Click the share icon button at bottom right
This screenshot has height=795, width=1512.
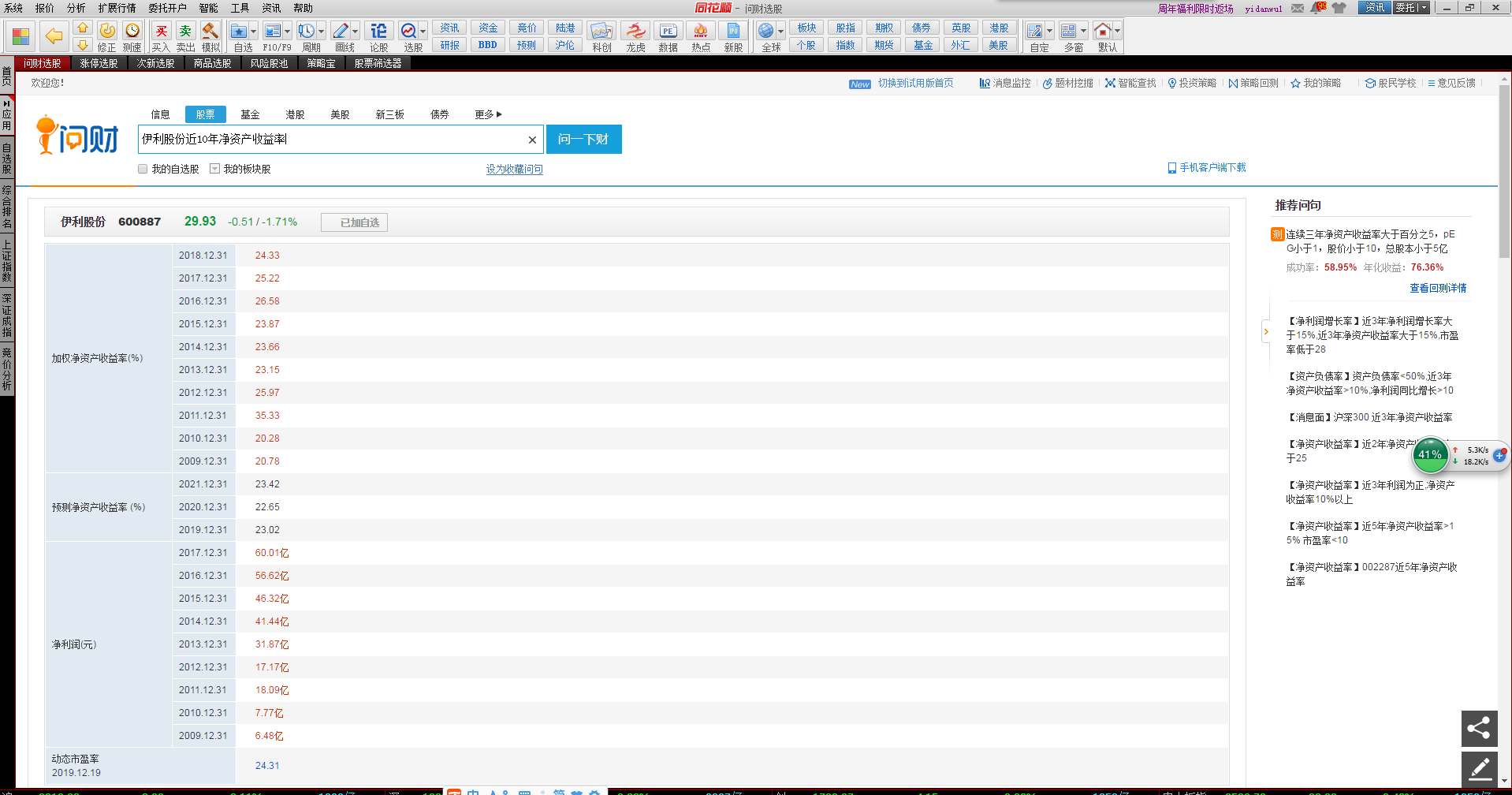tap(1480, 728)
